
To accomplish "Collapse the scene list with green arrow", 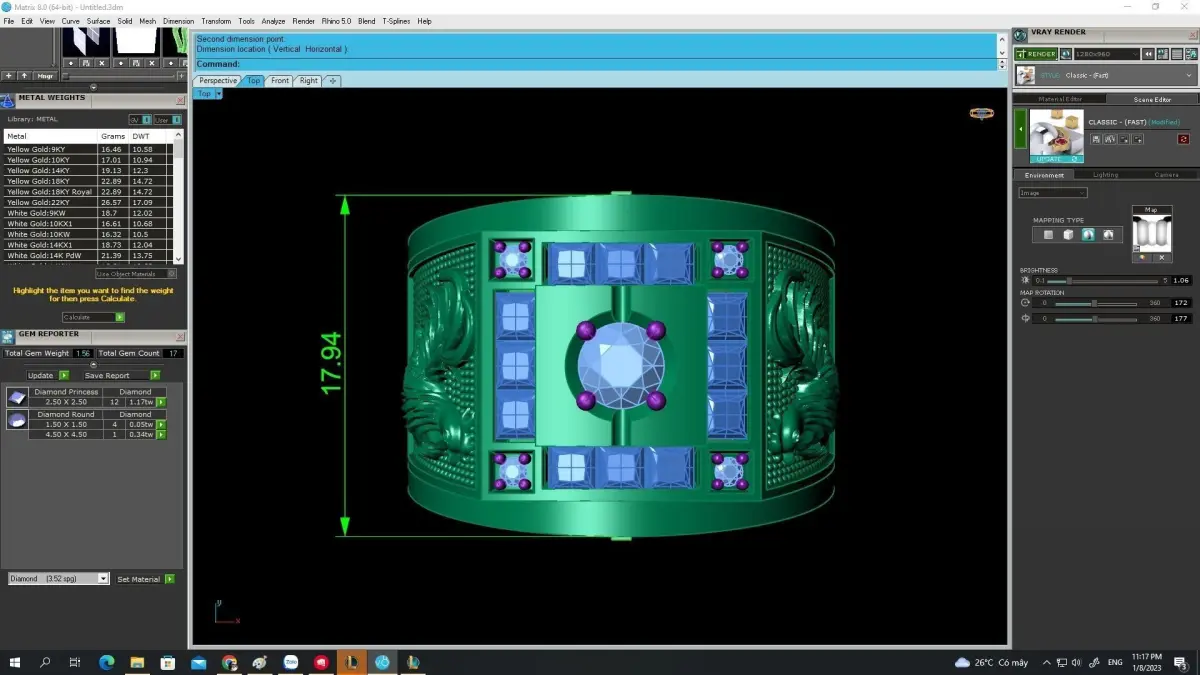I will pyautogui.click(x=1021, y=129).
